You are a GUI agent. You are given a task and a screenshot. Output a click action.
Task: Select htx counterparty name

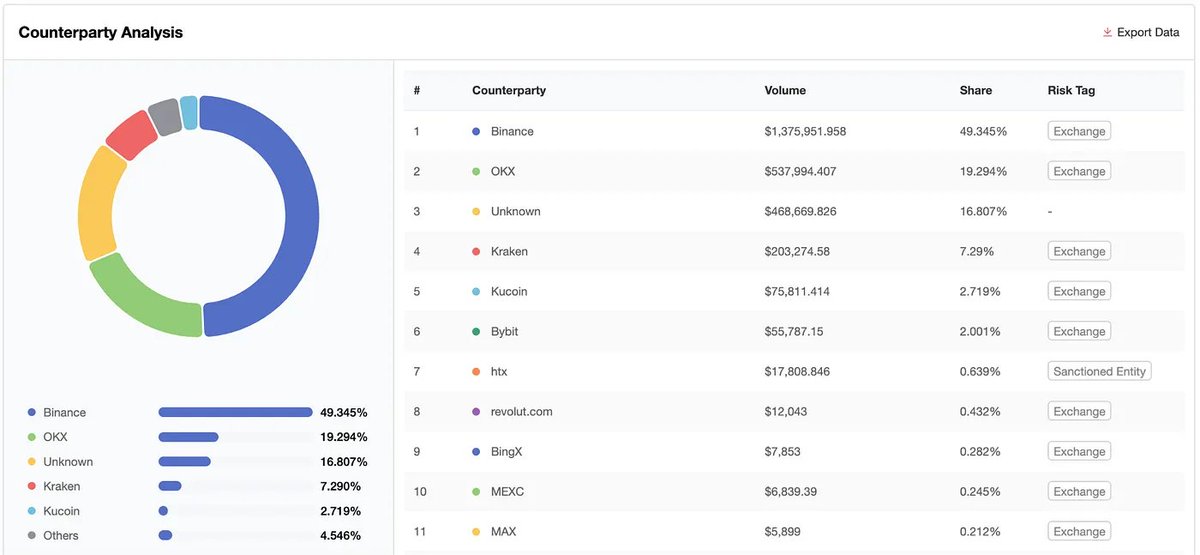point(499,371)
